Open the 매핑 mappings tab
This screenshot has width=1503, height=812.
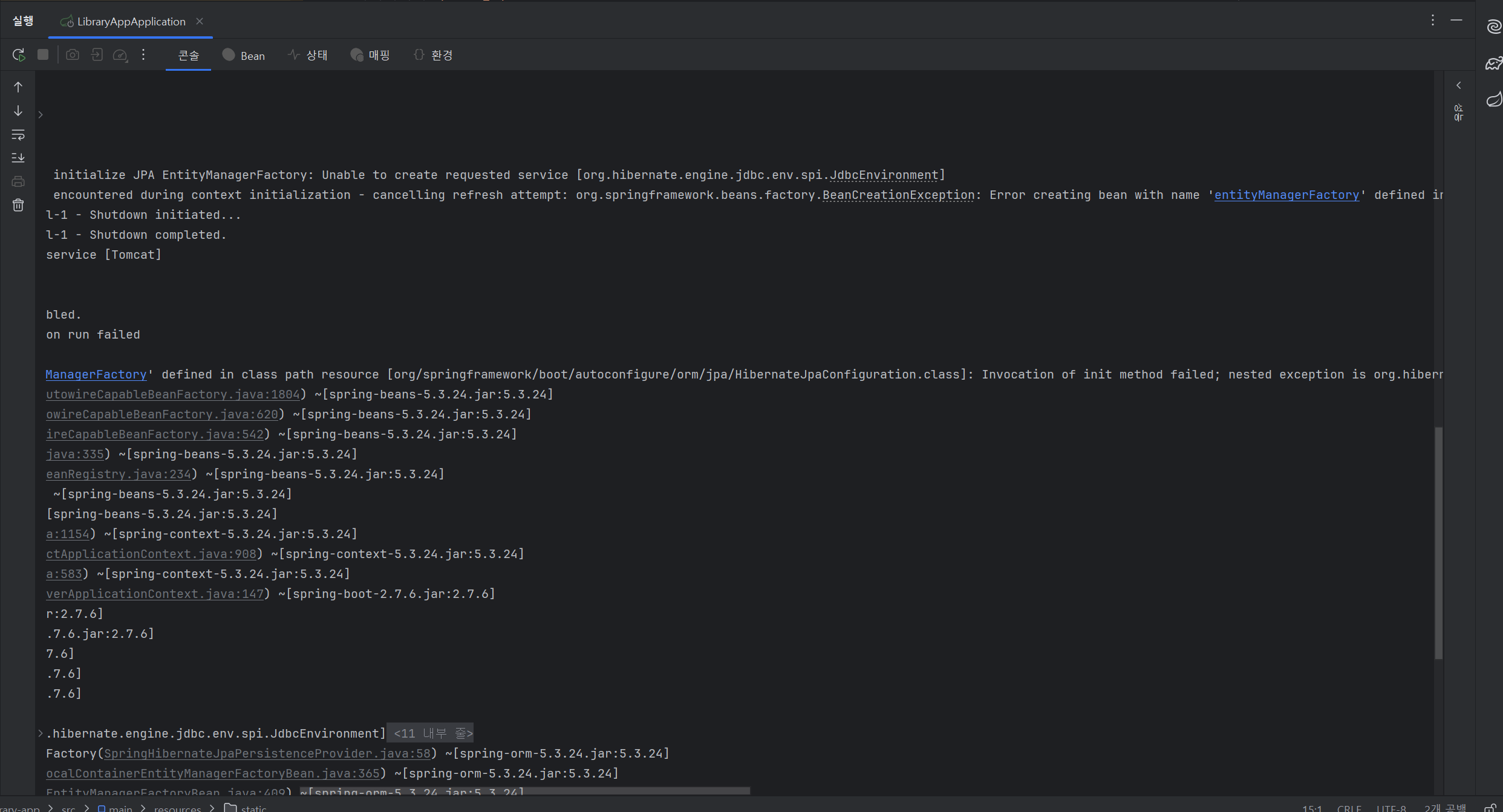370,56
